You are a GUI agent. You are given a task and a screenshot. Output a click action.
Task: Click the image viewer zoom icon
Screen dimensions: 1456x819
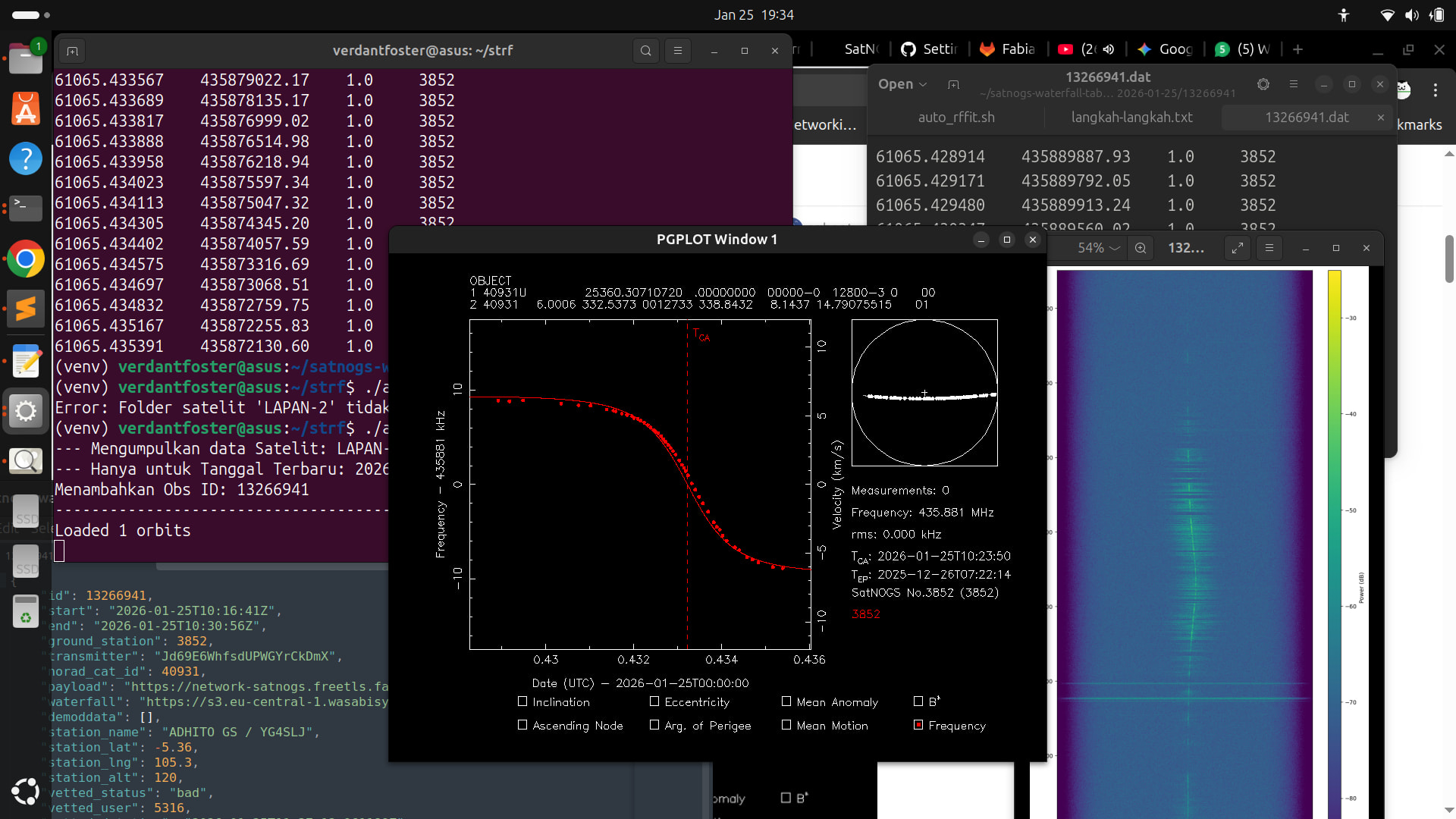(x=1141, y=248)
